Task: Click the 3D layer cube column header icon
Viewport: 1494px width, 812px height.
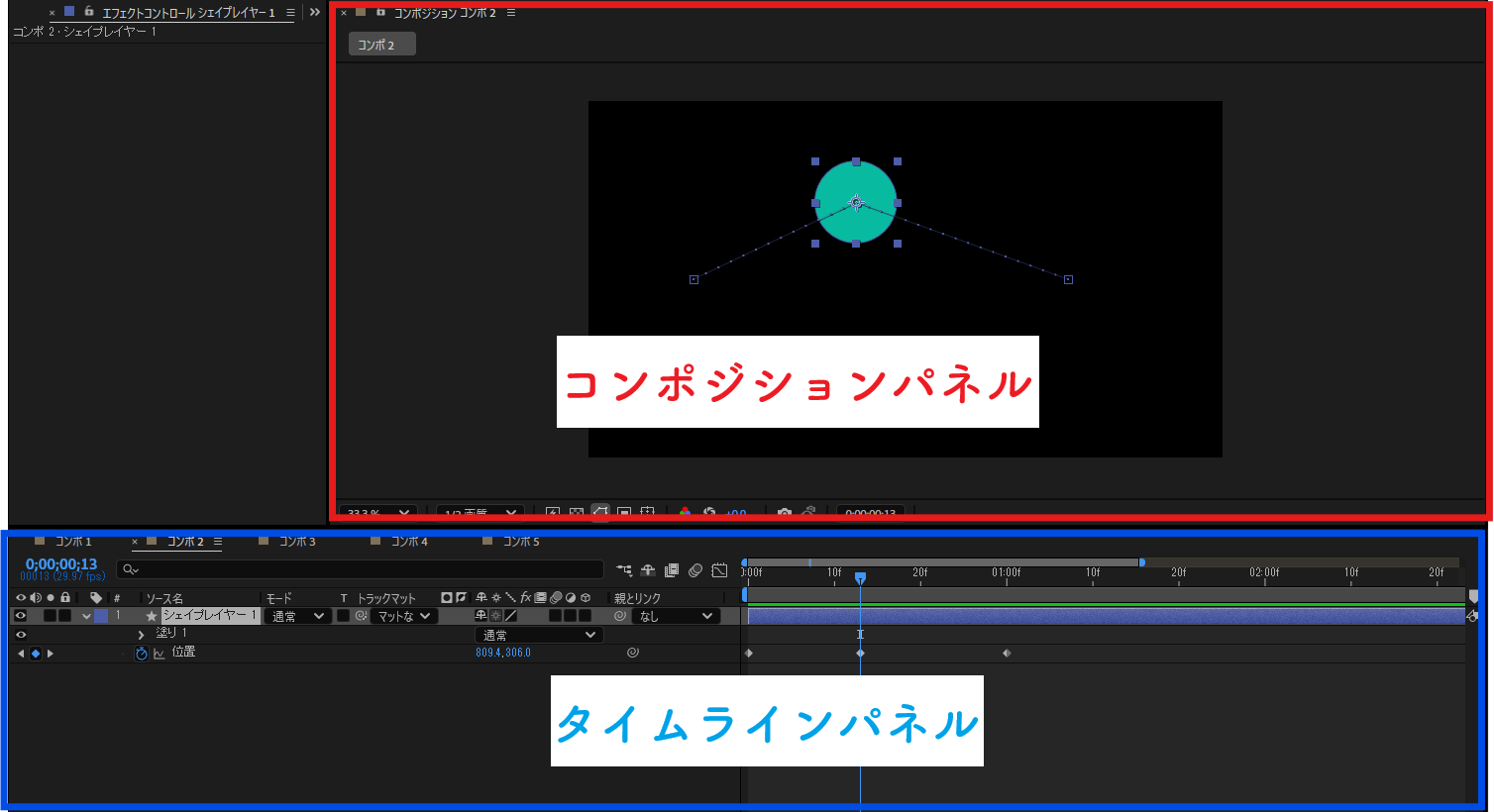Action: [586, 598]
